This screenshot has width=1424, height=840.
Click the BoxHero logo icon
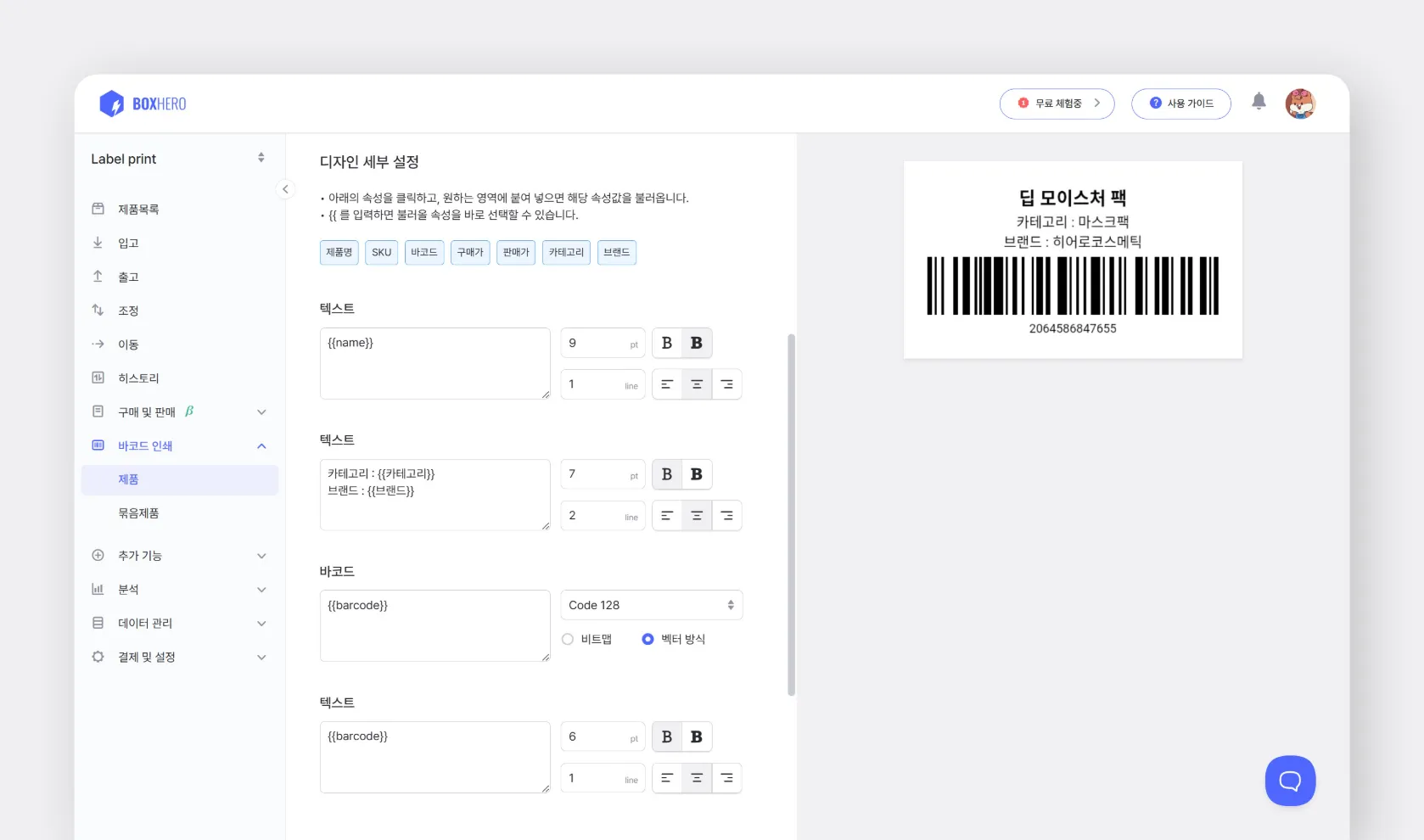click(x=114, y=103)
